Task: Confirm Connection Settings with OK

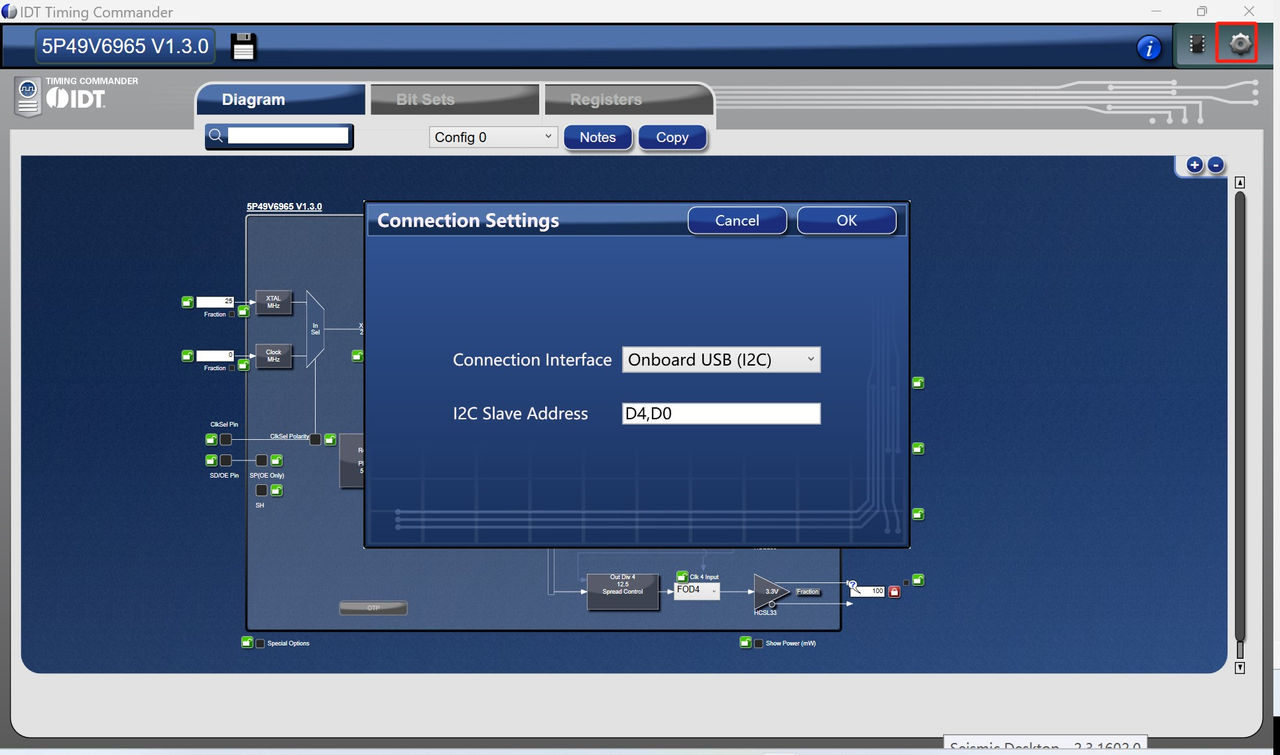Action: [847, 220]
